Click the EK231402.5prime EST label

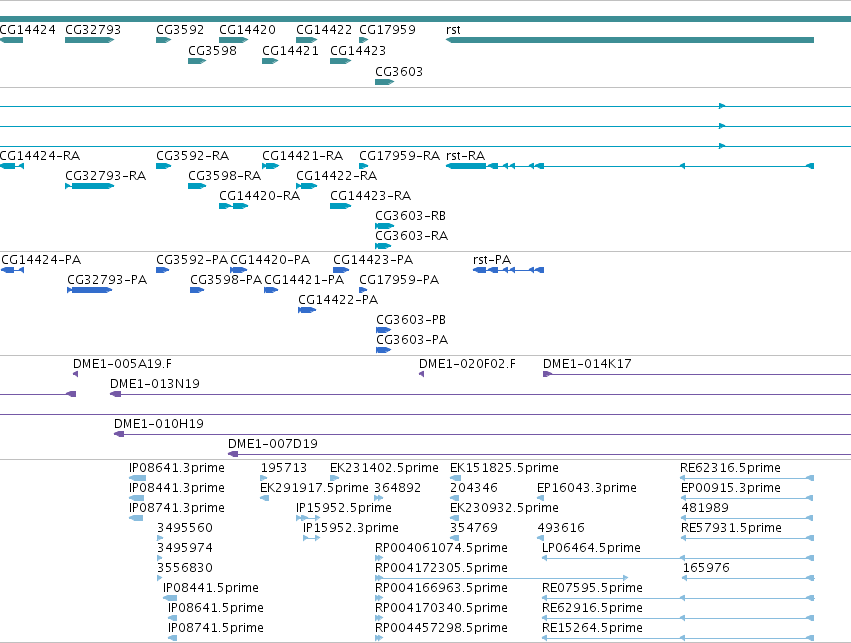(x=384, y=468)
